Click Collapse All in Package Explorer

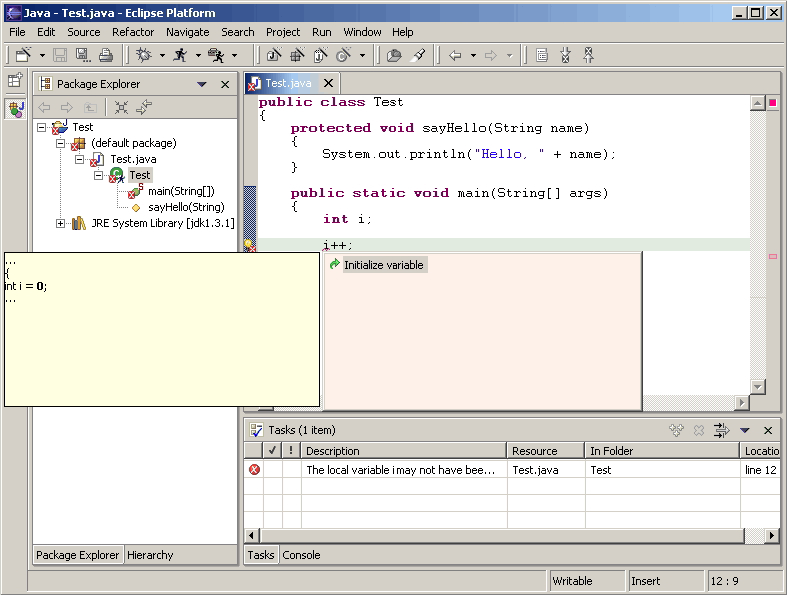(x=121, y=107)
